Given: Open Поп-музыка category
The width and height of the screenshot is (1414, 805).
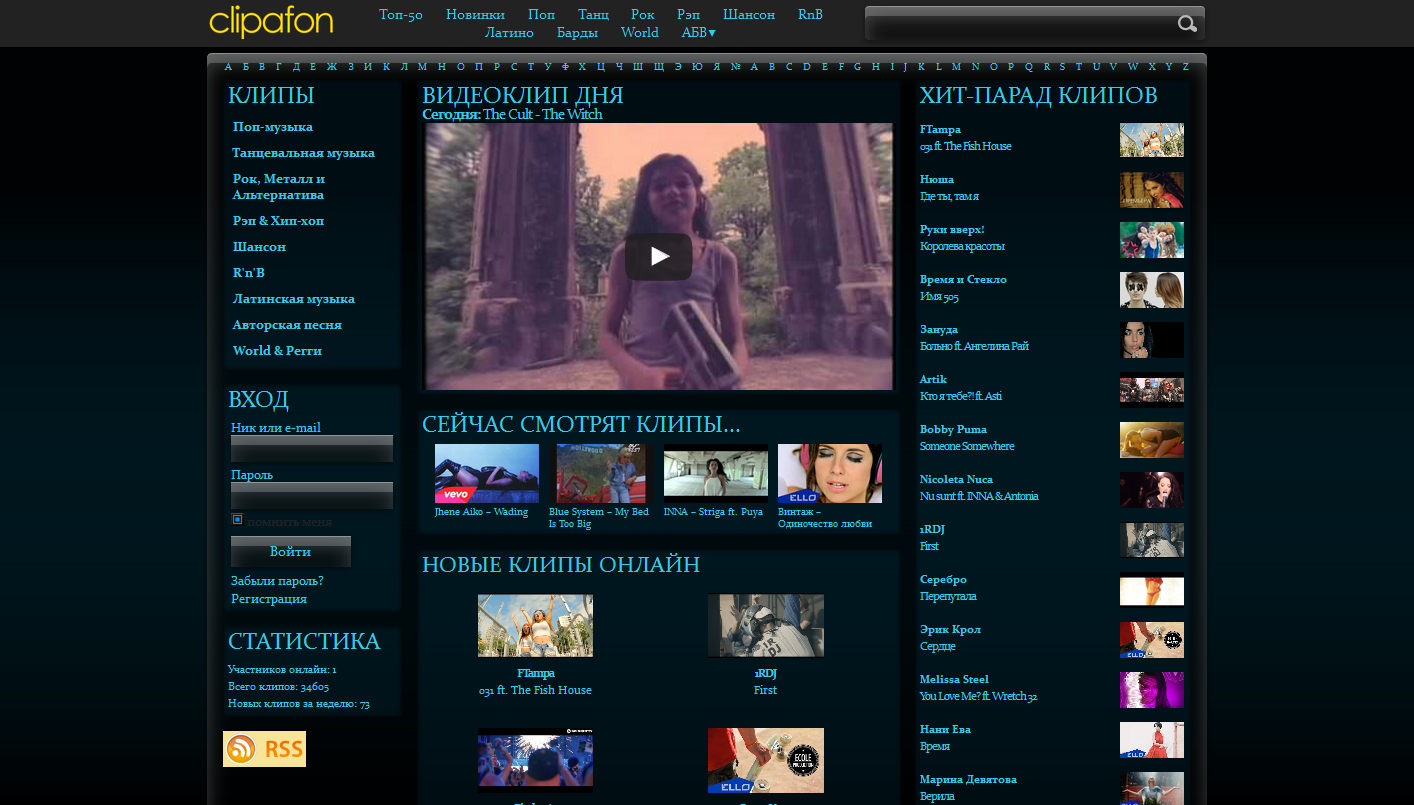Looking at the screenshot, I should point(273,127).
